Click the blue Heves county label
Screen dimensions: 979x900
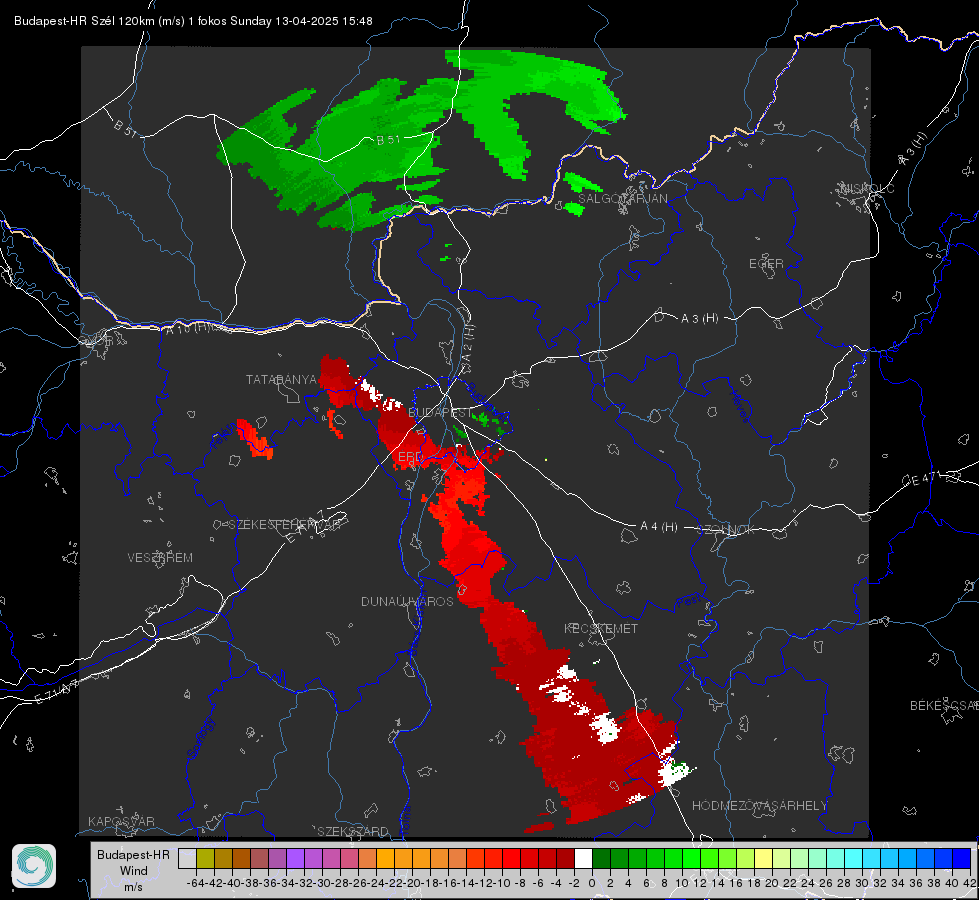[x=739, y=406]
